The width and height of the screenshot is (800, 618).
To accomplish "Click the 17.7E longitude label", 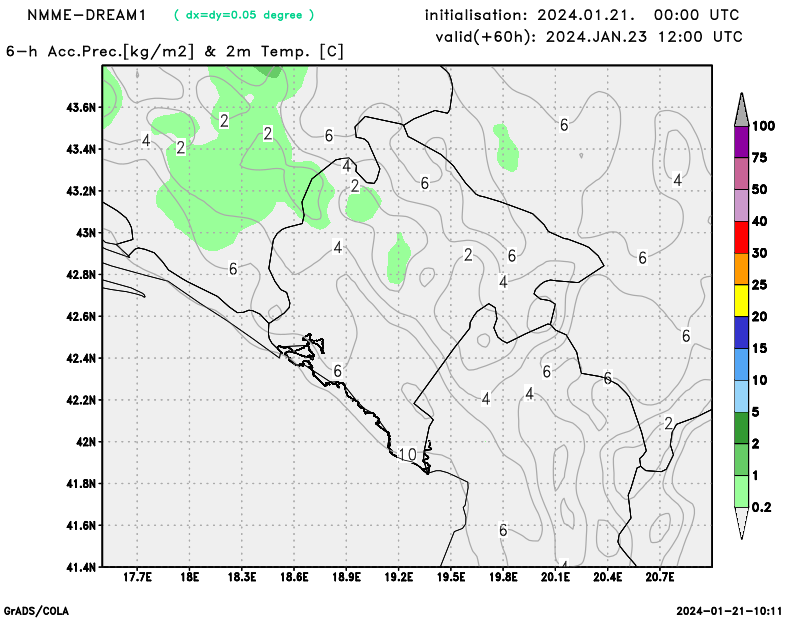I will click(x=137, y=577).
